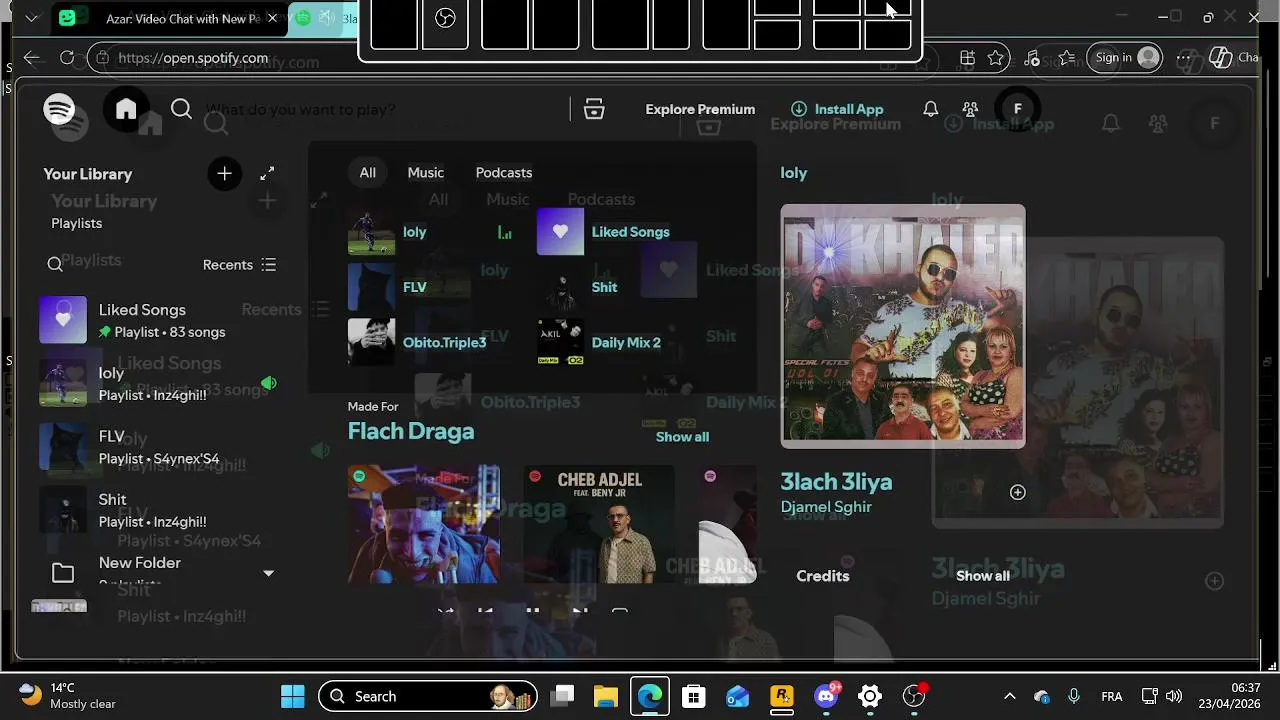Click Install App
Screen dimensions: 1280x720
(x=837, y=109)
